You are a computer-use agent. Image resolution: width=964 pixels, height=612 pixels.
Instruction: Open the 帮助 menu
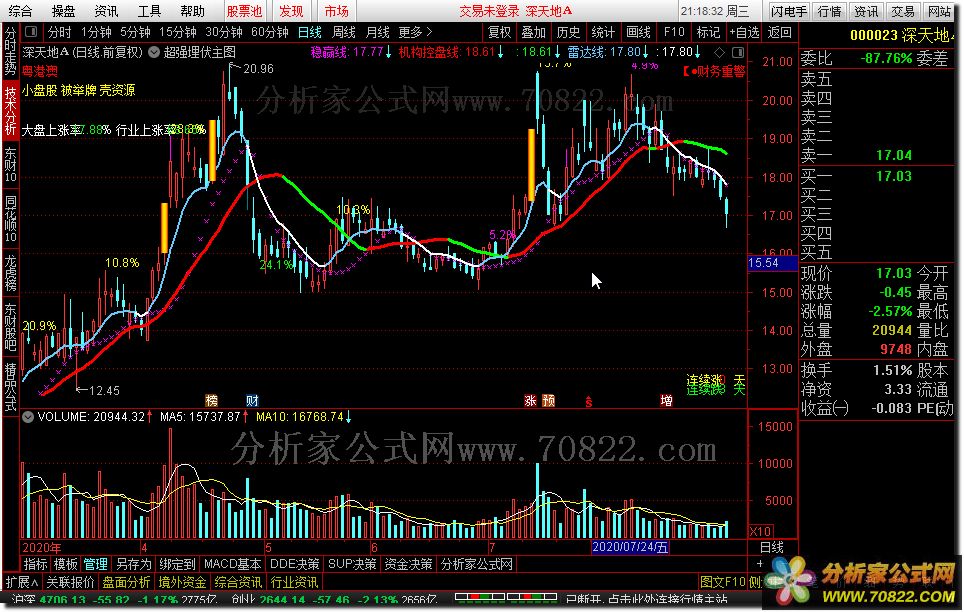192,11
